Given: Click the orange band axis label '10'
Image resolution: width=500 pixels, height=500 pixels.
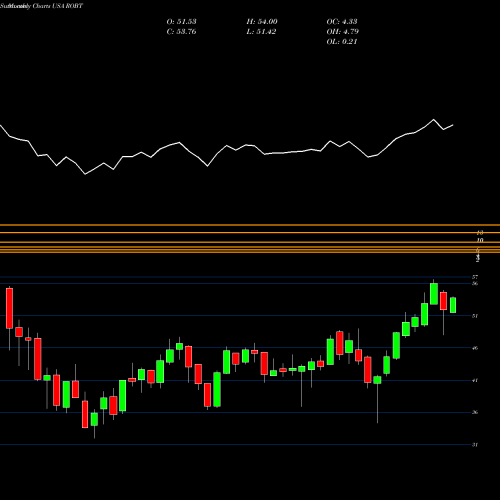Looking at the screenshot, I should [480, 240].
